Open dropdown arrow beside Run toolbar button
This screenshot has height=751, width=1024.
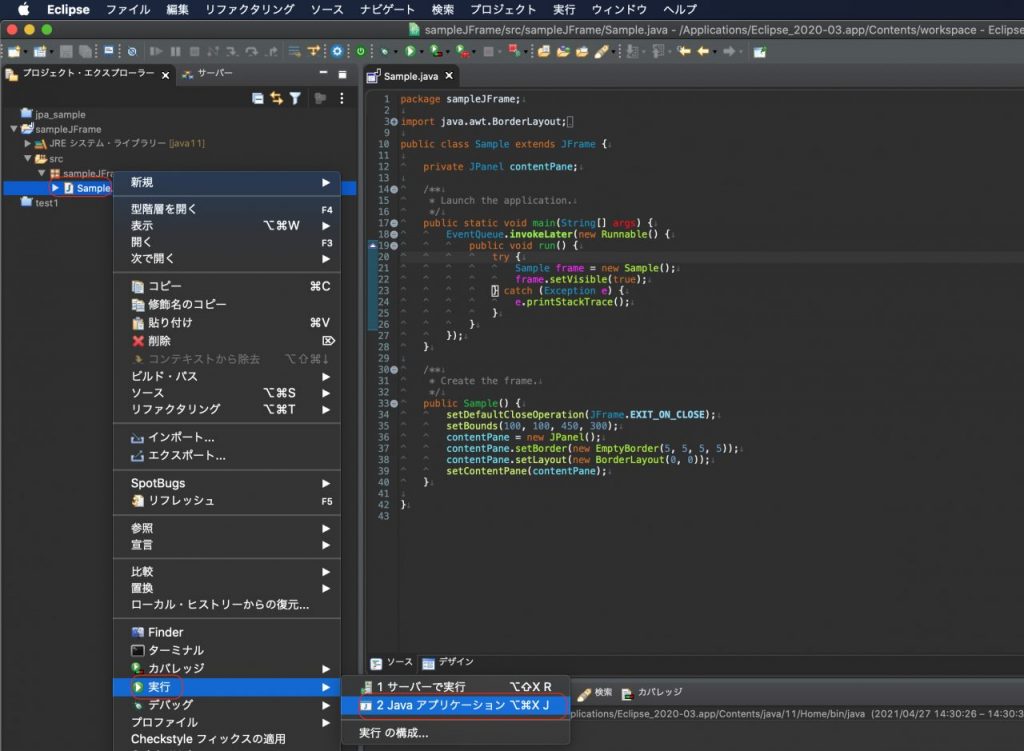pyautogui.click(x=421, y=51)
